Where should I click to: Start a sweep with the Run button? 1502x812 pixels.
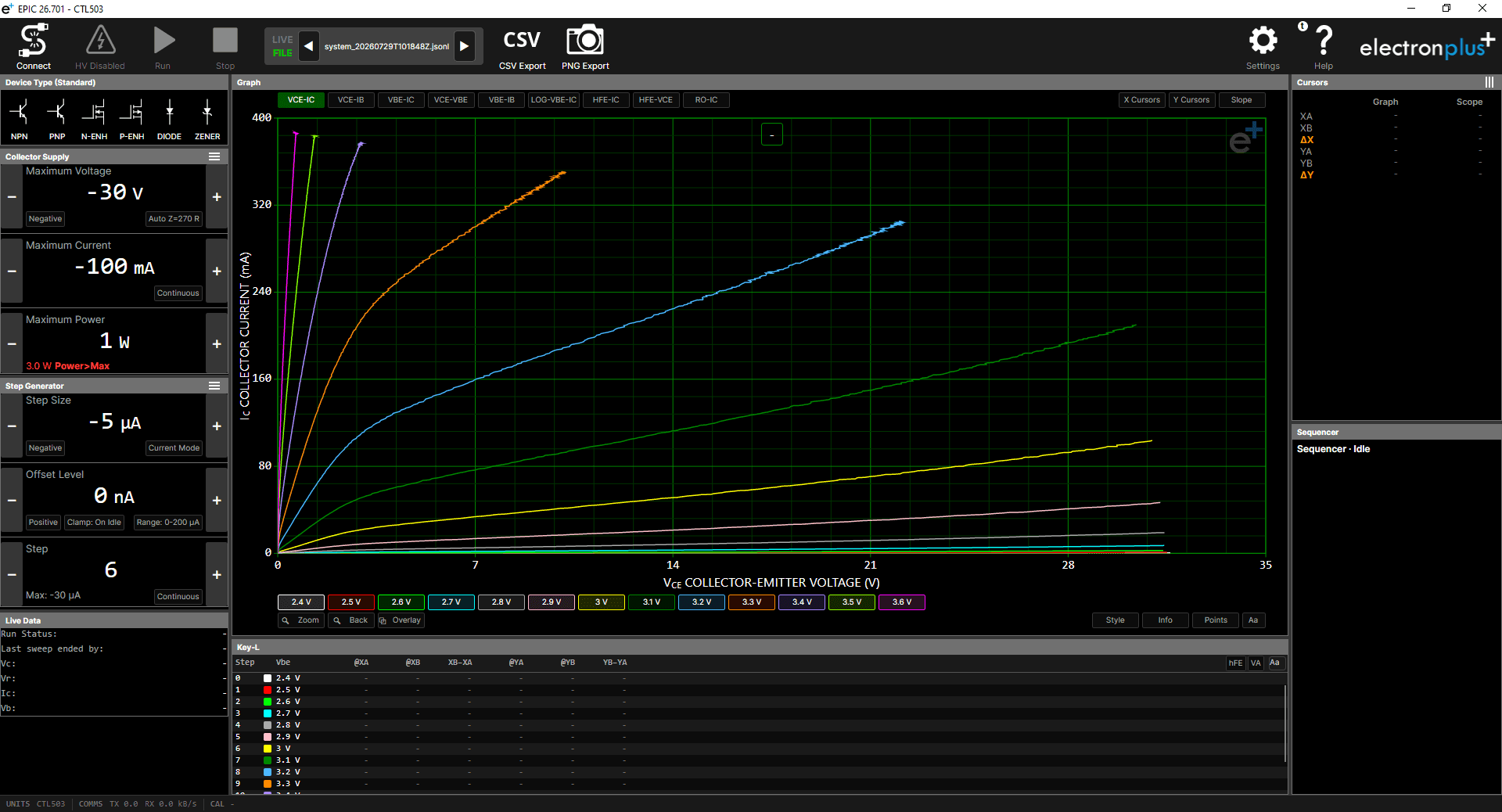click(x=163, y=41)
